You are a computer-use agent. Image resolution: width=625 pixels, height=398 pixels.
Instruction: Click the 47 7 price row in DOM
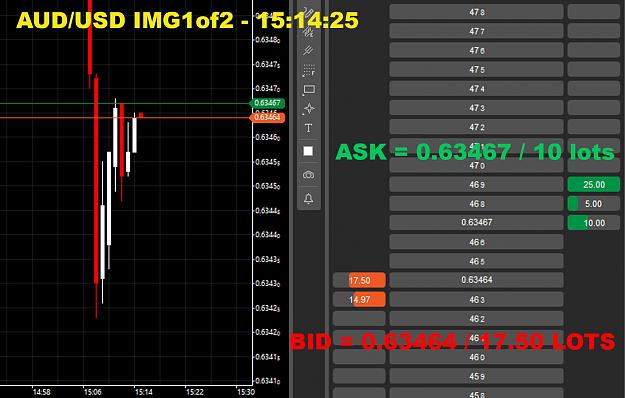click(476, 31)
